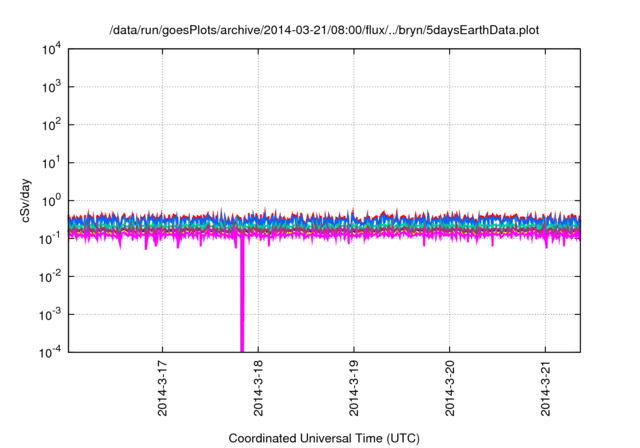640x448 pixels.
Task: Click the 10^0 y-axis tick label
Action: pyautogui.click(x=51, y=201)
